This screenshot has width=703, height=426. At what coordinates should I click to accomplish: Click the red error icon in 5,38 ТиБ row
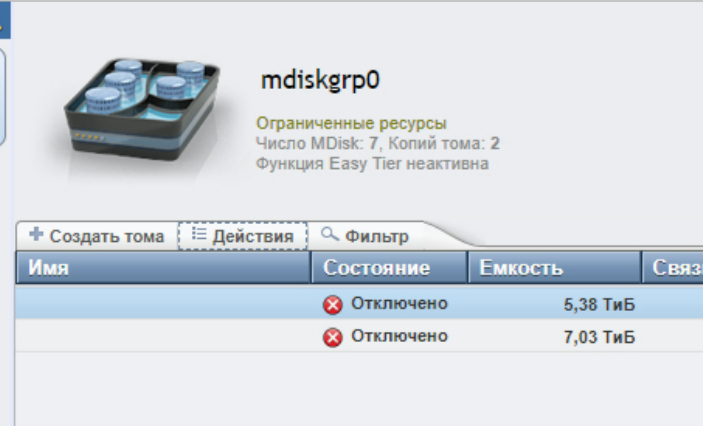coord(333,305)
